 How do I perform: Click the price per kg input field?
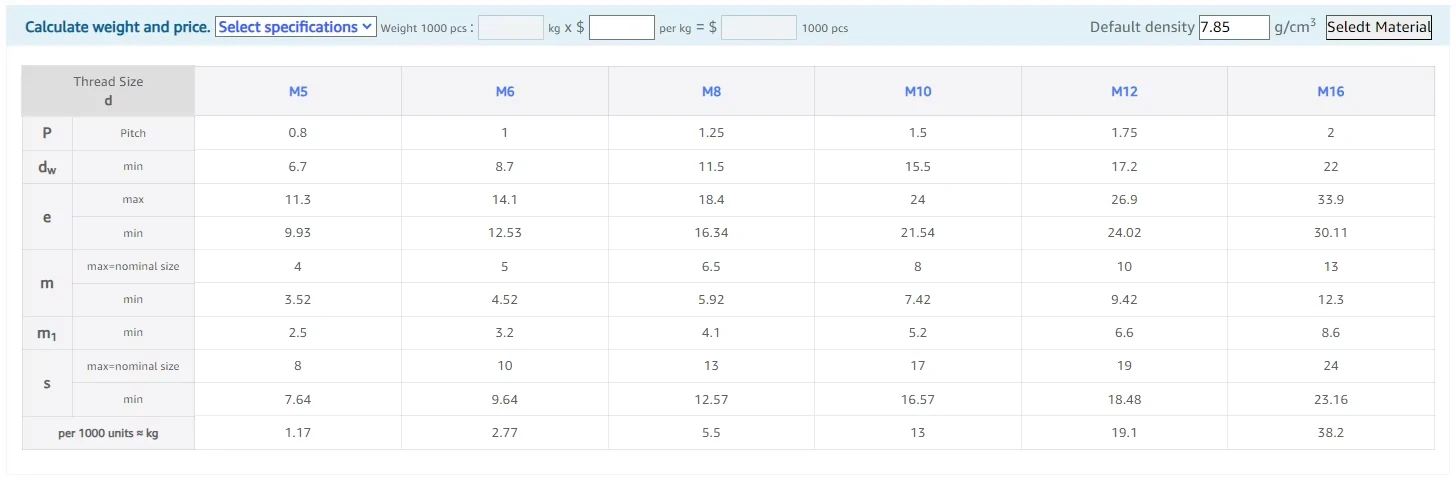point(622,28)
